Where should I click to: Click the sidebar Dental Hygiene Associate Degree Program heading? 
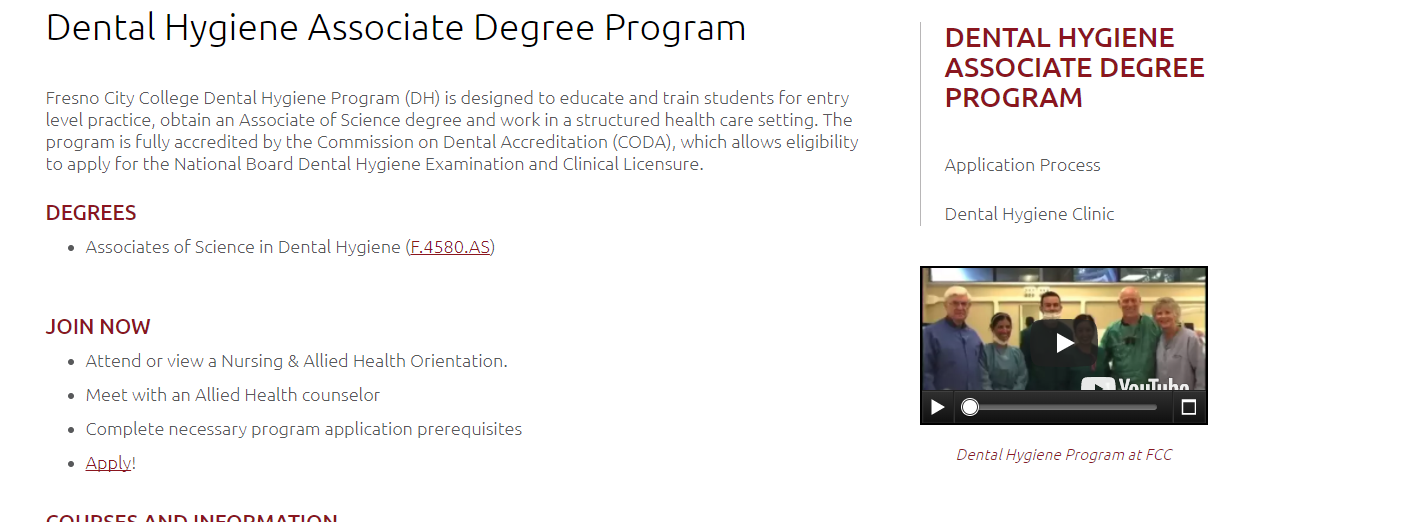click(1074, 68)
